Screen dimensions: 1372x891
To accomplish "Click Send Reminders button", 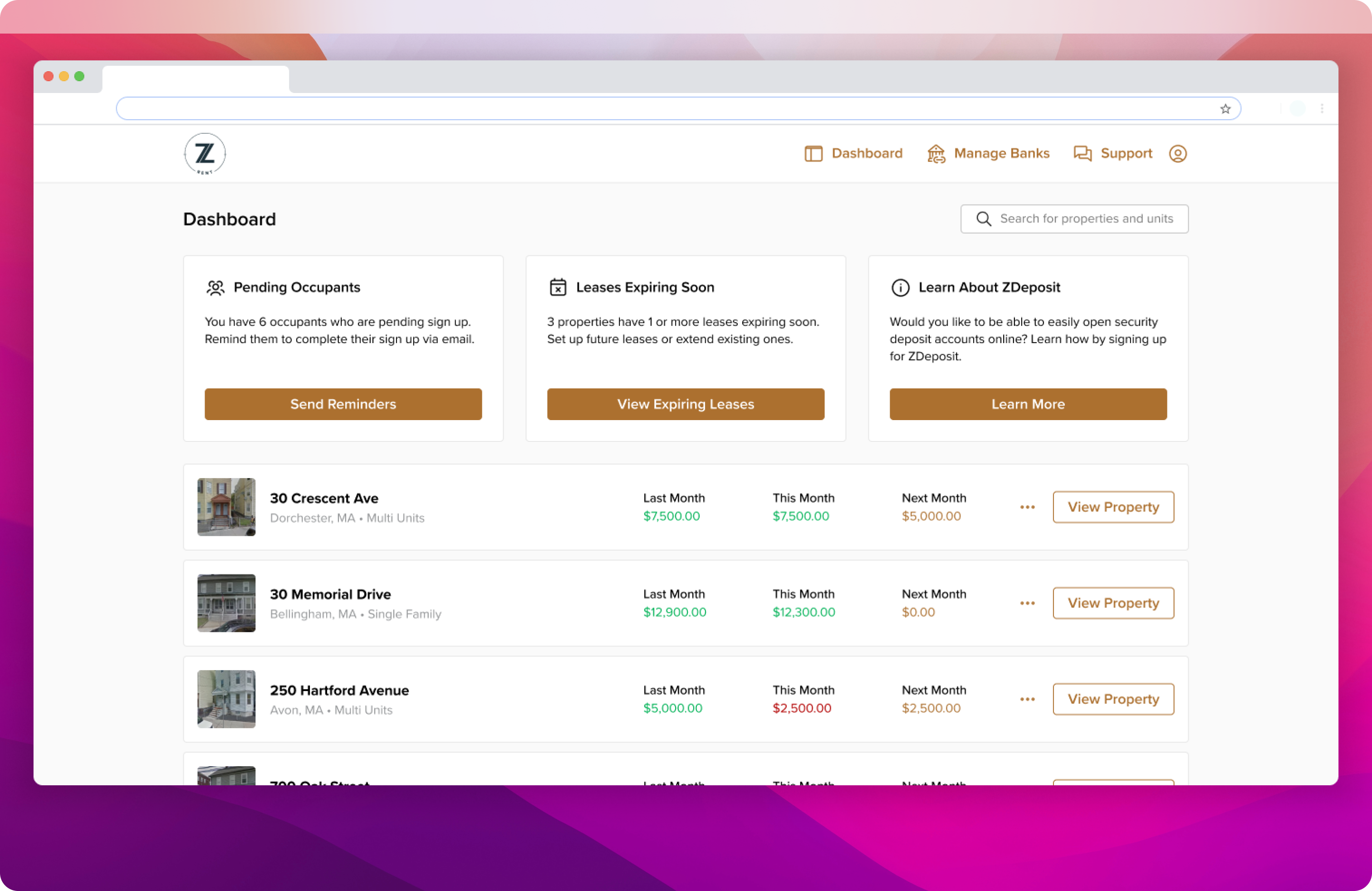I will click(343, 404).
